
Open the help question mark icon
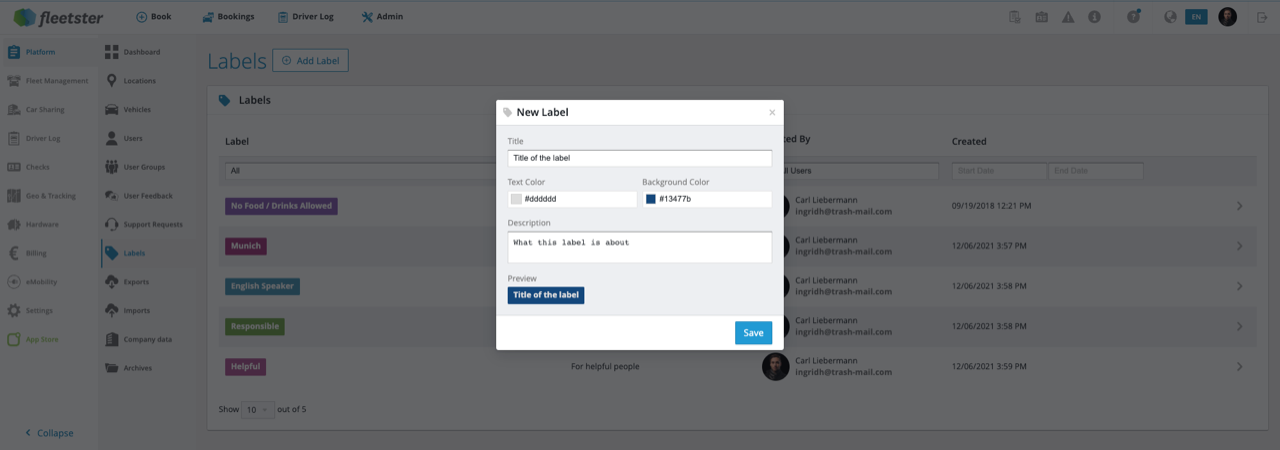click(1132, 16)
